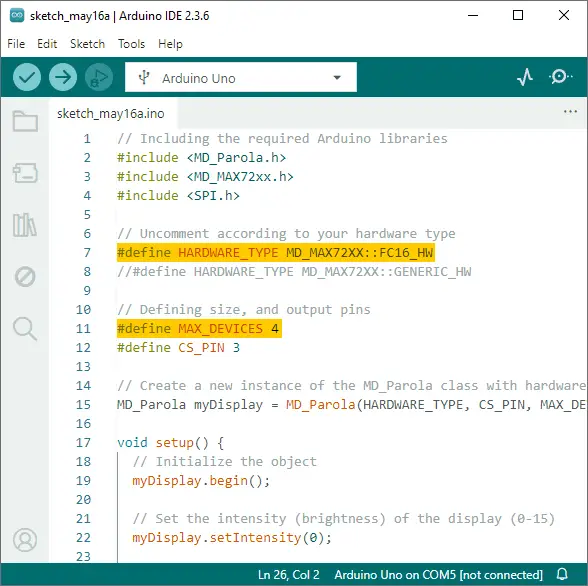
Task: Open the Serial Plotter
Action: pos(525,77)
